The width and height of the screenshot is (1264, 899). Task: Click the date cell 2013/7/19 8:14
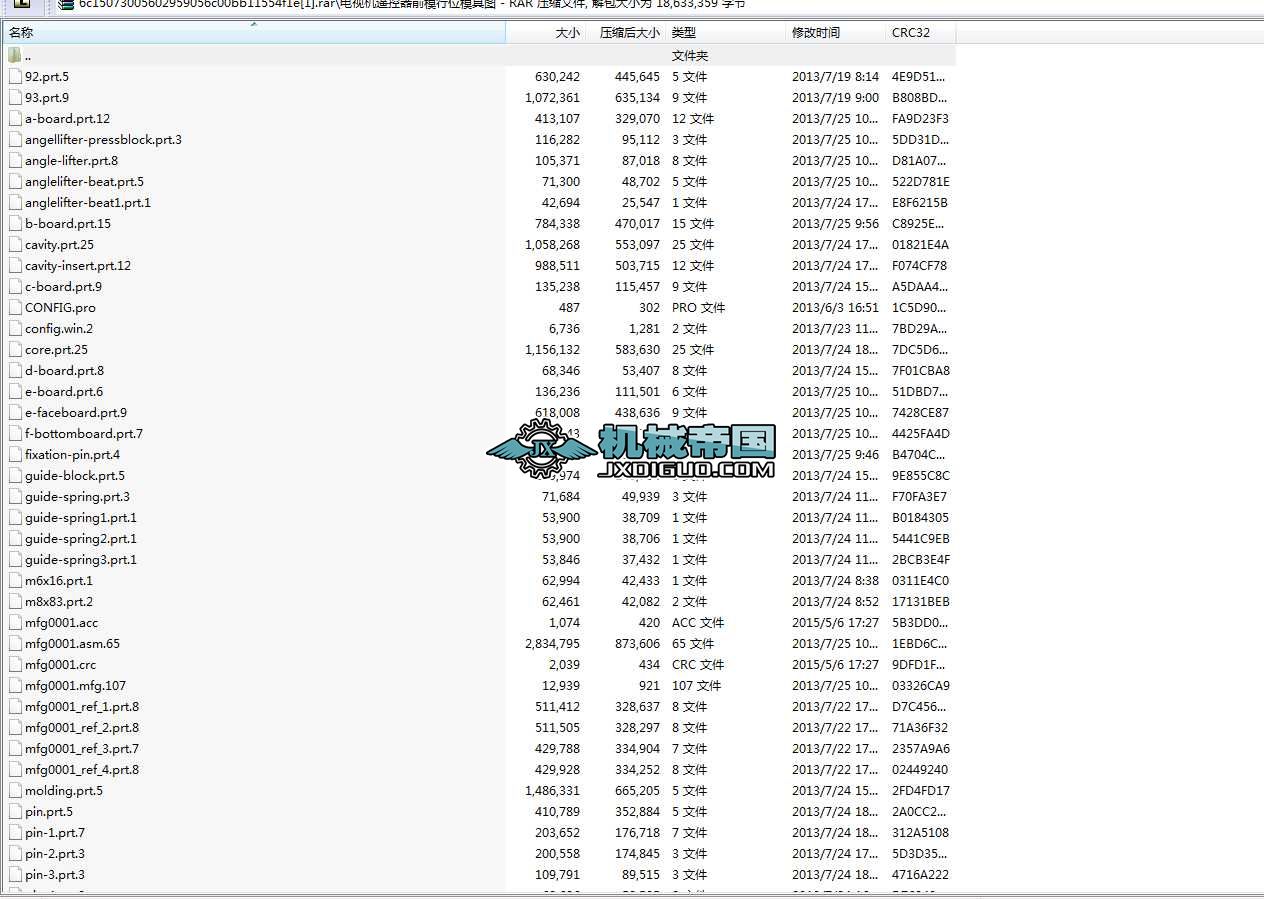point(836,77)
